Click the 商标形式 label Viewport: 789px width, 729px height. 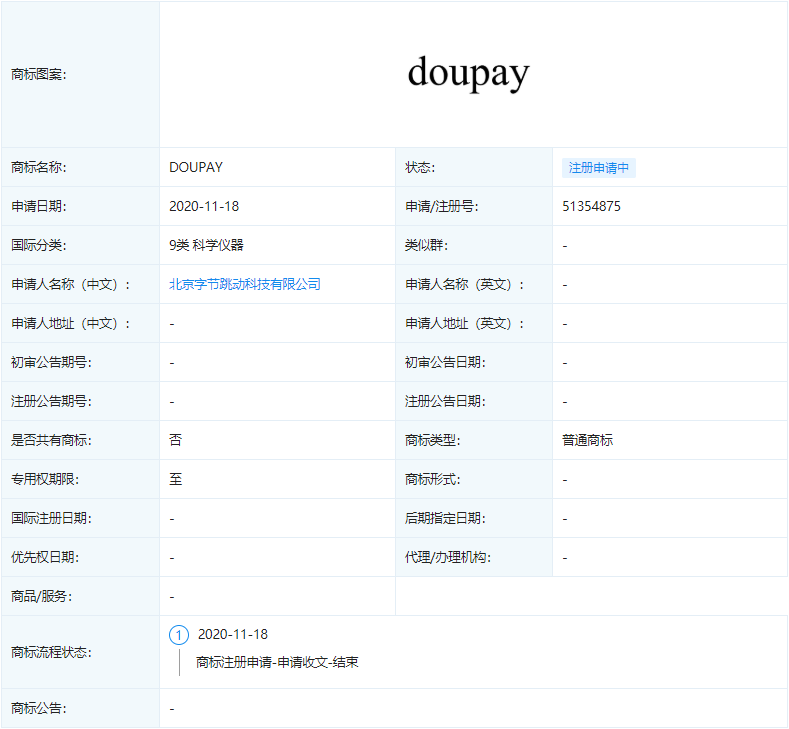(433, 479)
